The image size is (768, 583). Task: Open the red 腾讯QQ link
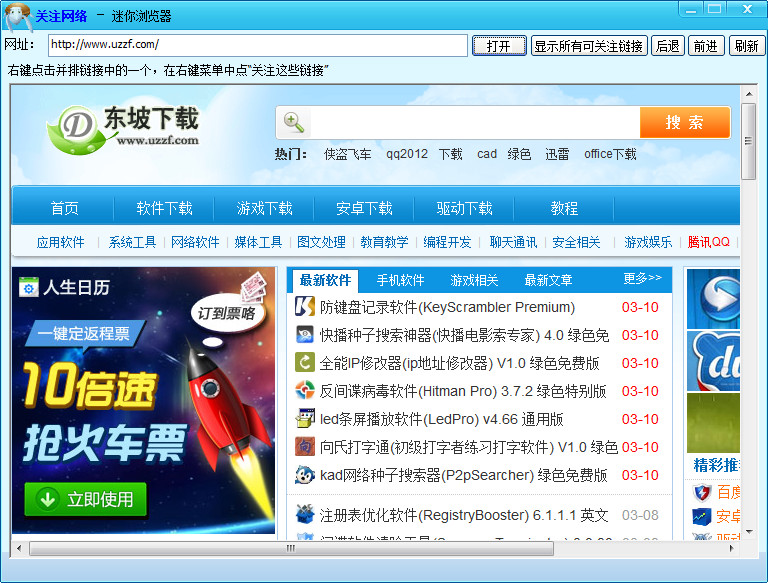709,242
